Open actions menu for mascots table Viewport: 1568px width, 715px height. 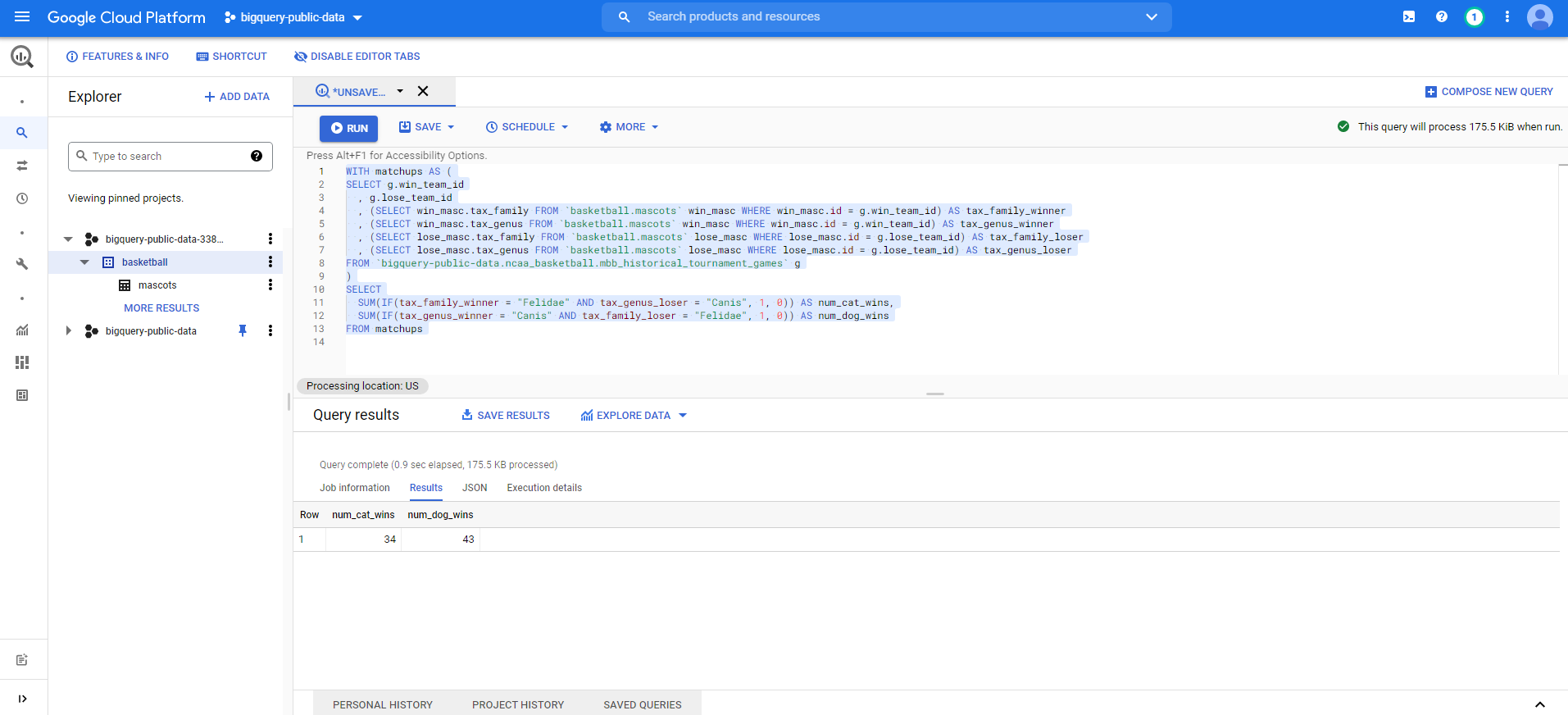pos(270,285)
